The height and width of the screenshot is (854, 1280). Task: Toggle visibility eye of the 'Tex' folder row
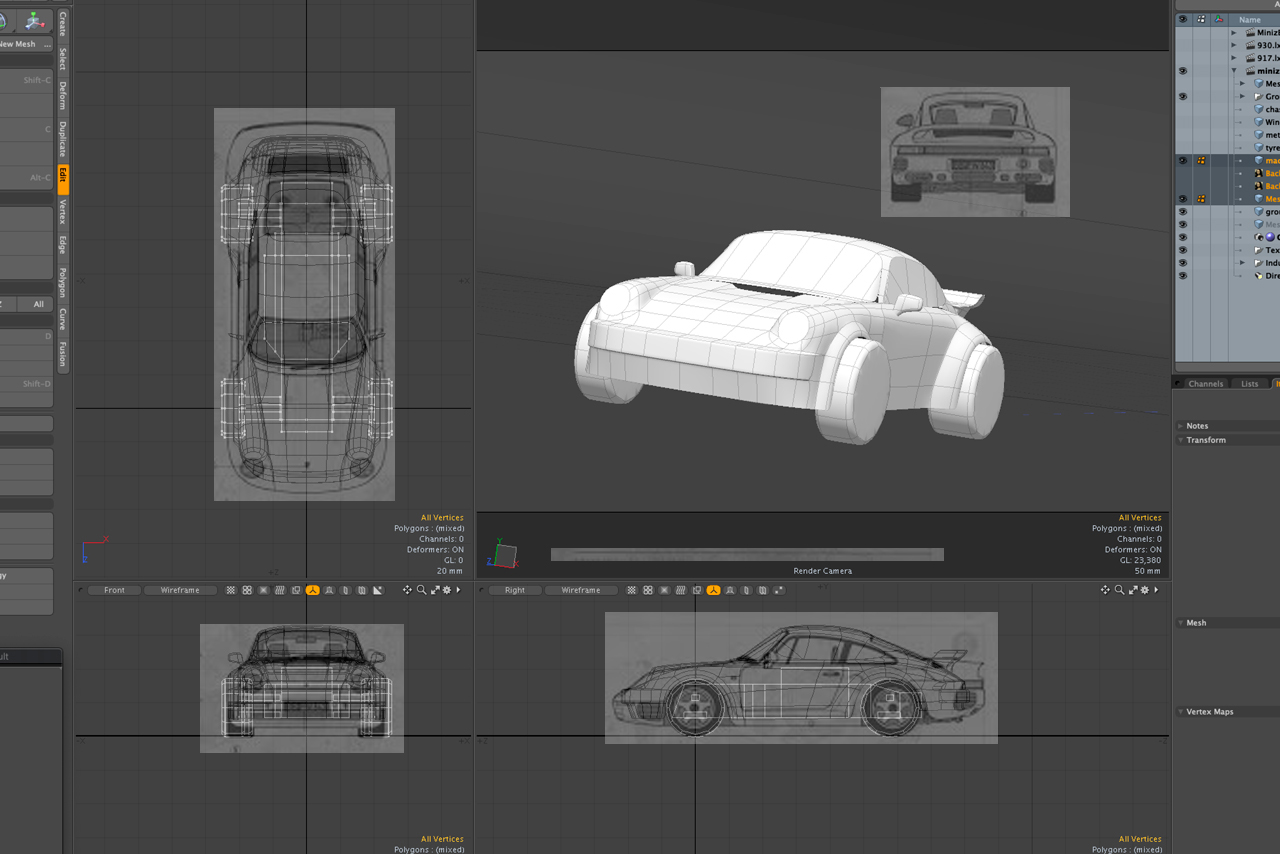pyautogui.click(x=1183, y=250)
